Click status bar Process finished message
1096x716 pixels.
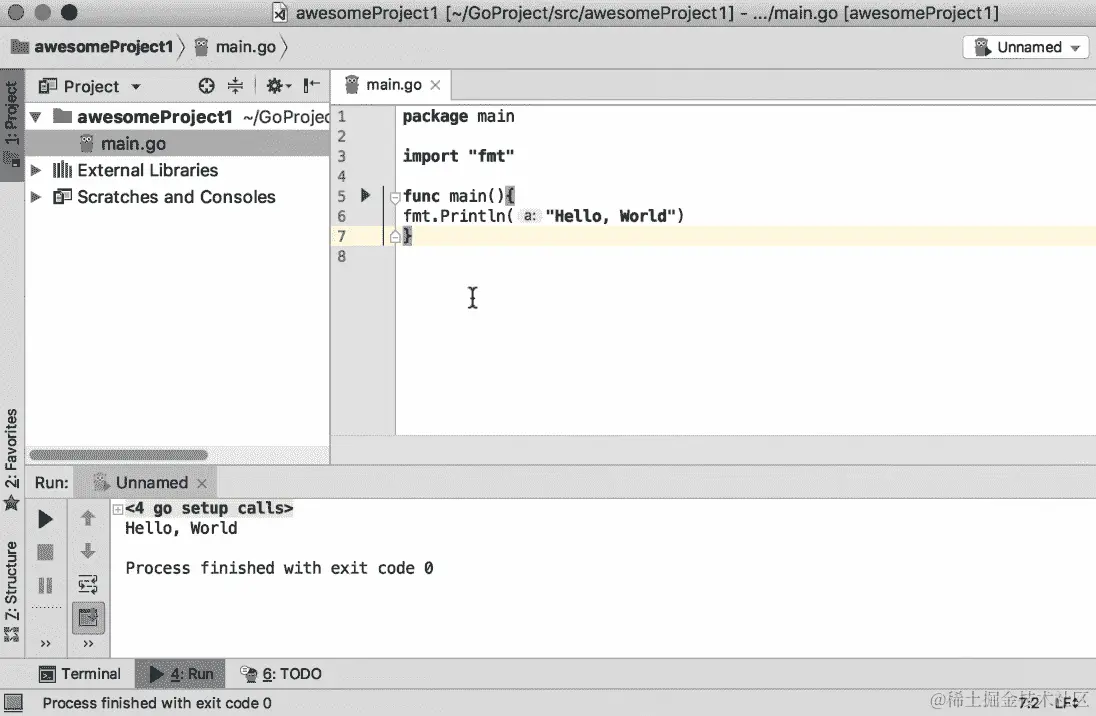tap(157, 703)
